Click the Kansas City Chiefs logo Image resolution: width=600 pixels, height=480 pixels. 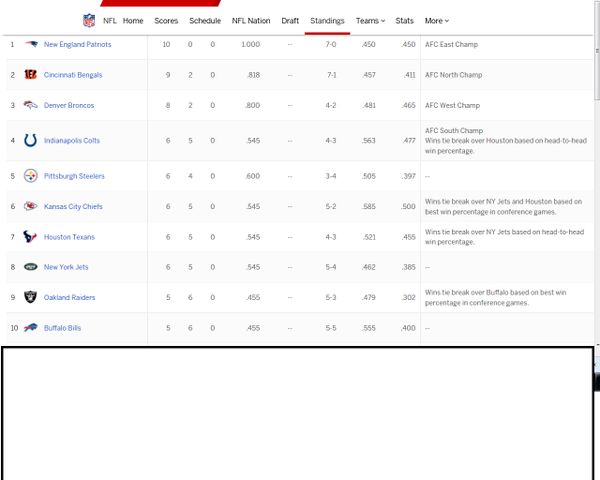coord(31,206)
